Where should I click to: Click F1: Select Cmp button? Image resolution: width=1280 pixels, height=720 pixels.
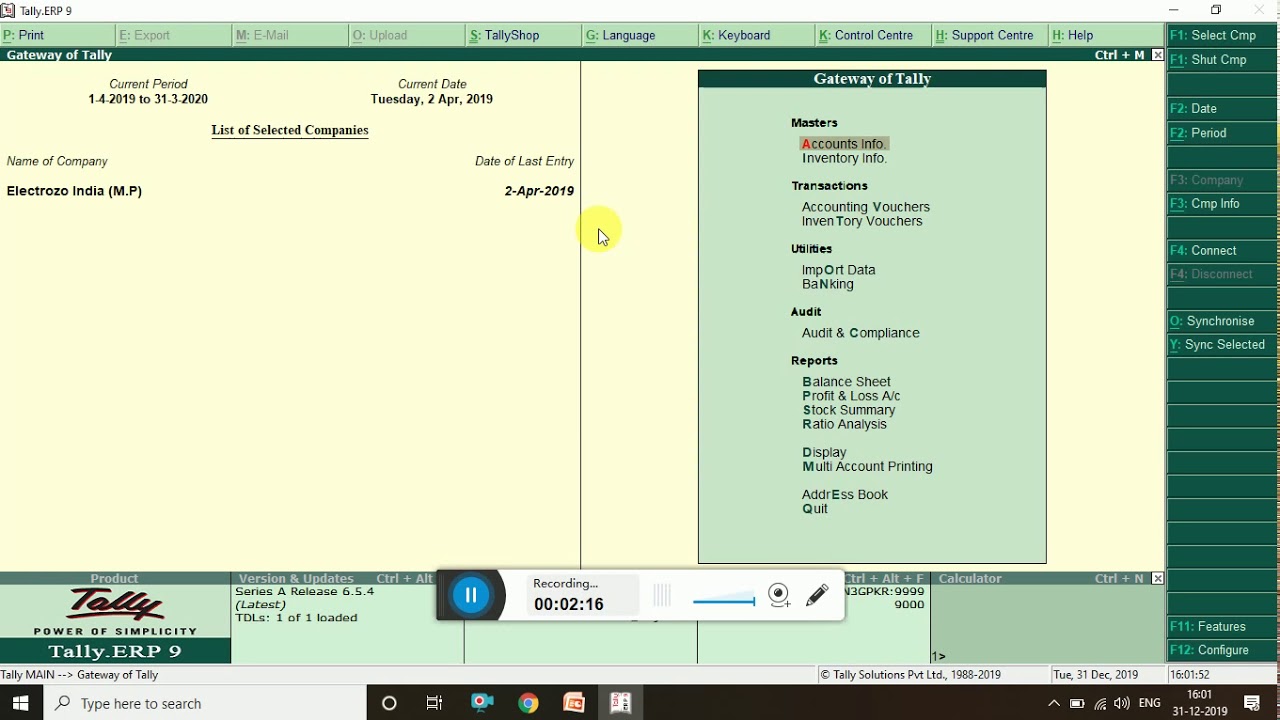(1222, 35)
